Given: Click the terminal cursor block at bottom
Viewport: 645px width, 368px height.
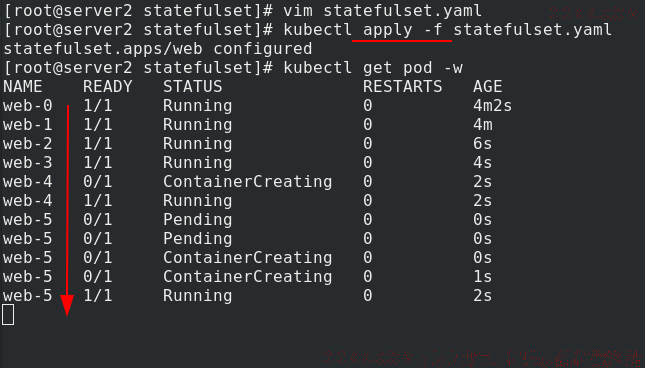Looking at the screenshot, I should coord(8,315).
